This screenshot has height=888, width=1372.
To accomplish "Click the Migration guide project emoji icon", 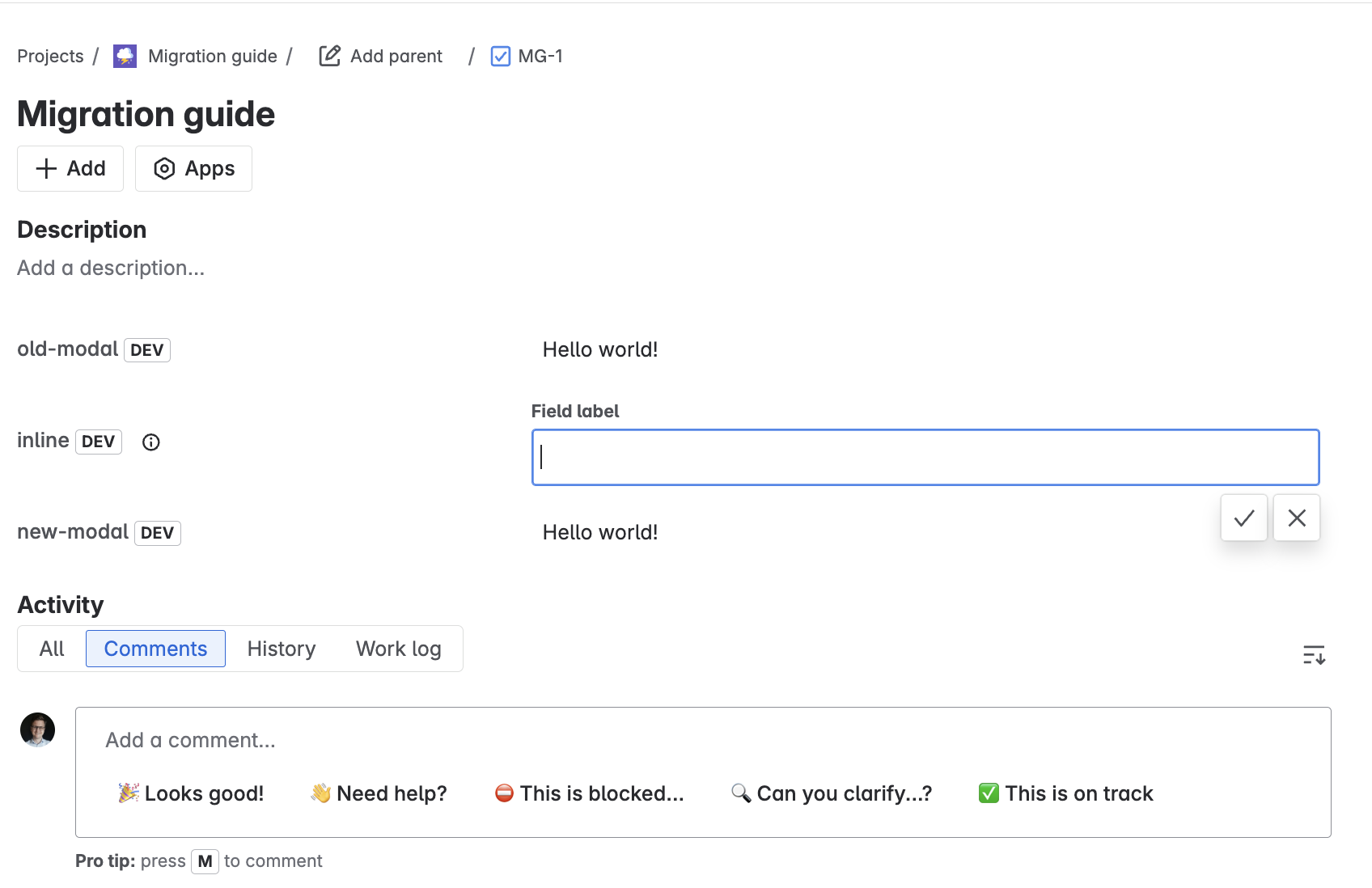I will pos(124,56).
